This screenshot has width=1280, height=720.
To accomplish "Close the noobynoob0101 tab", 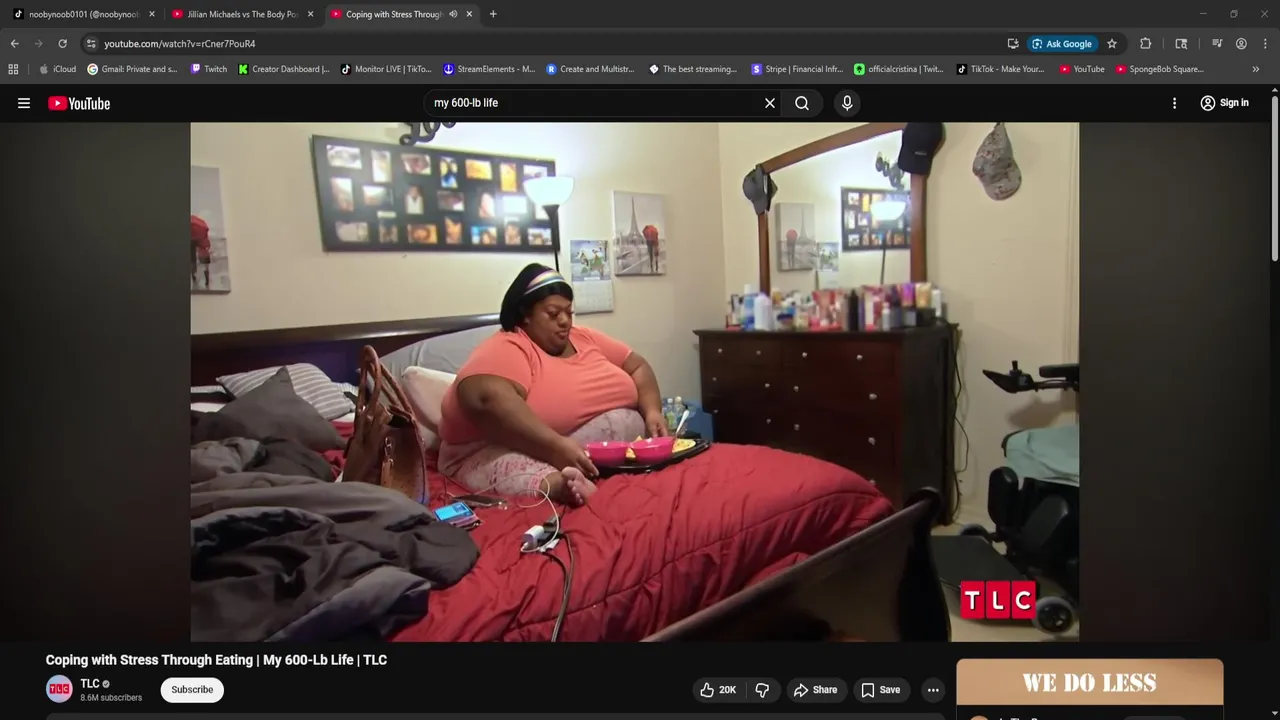I will (x=152, y=14).
